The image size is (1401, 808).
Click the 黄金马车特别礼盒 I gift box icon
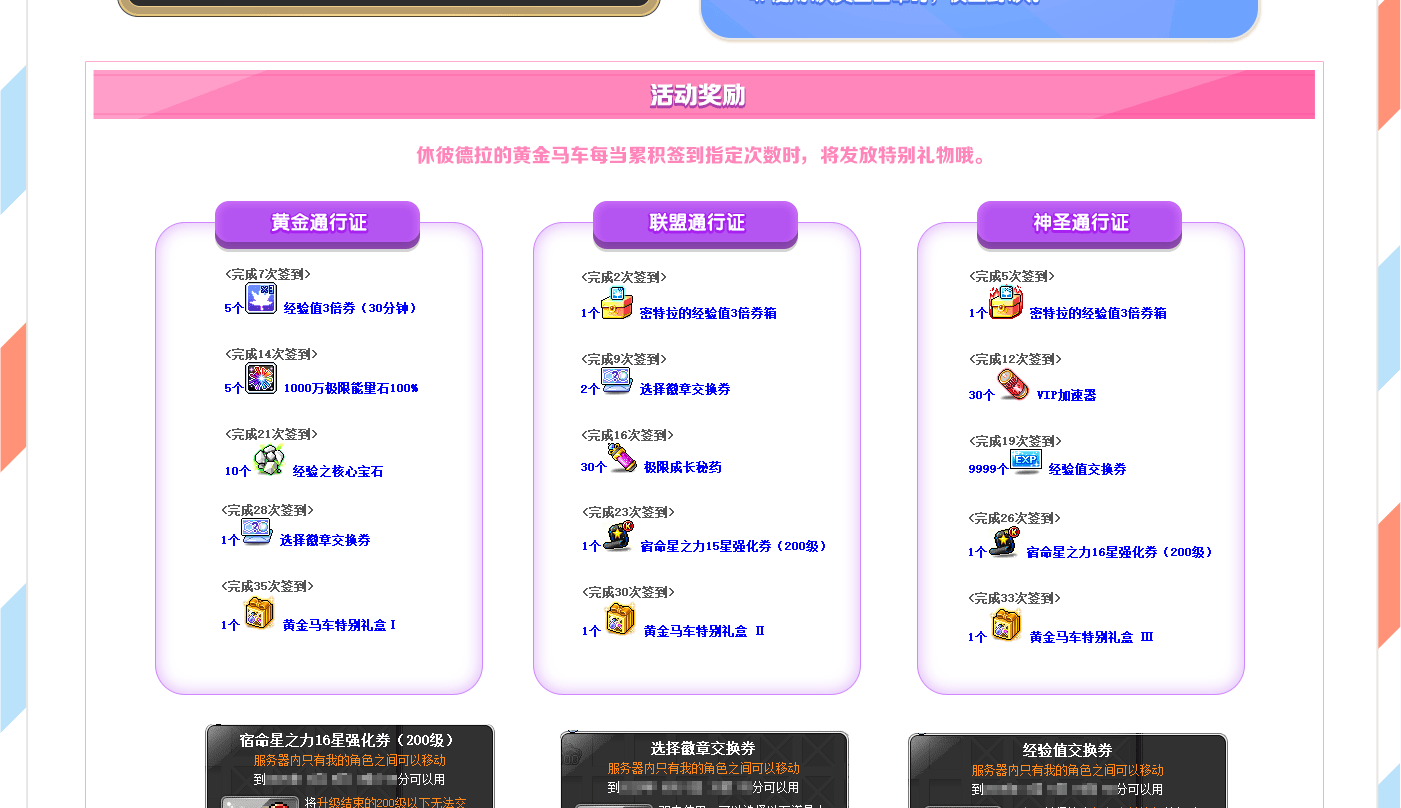pos(259,613)
